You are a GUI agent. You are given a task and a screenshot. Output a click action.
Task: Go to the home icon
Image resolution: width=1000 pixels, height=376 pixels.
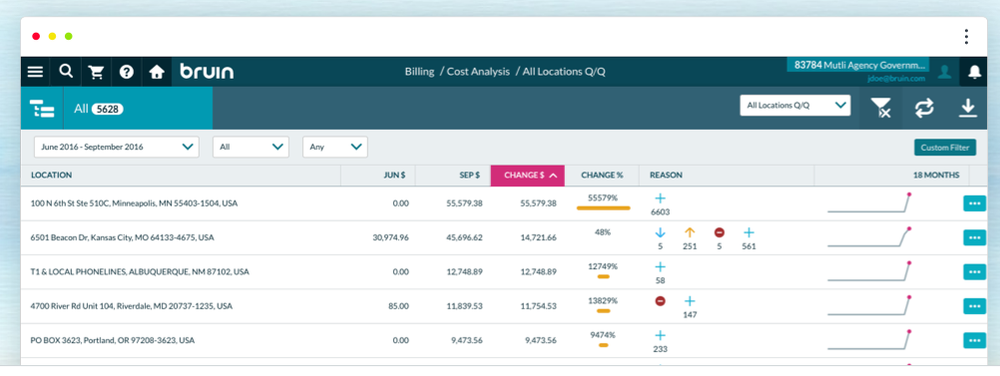[156, 72]
